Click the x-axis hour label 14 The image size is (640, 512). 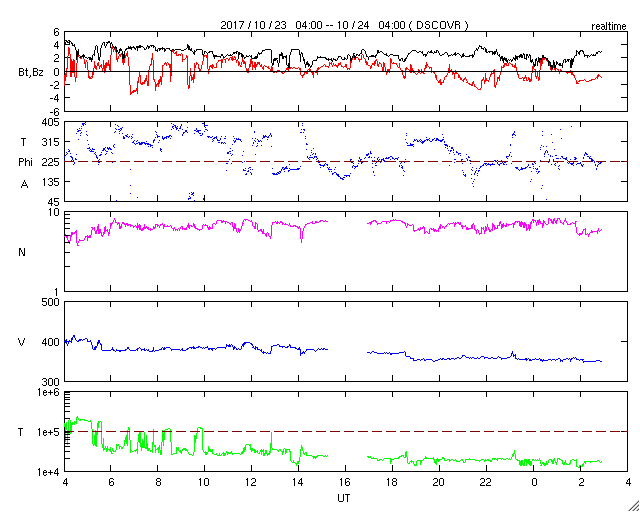[x=298, y=483]
